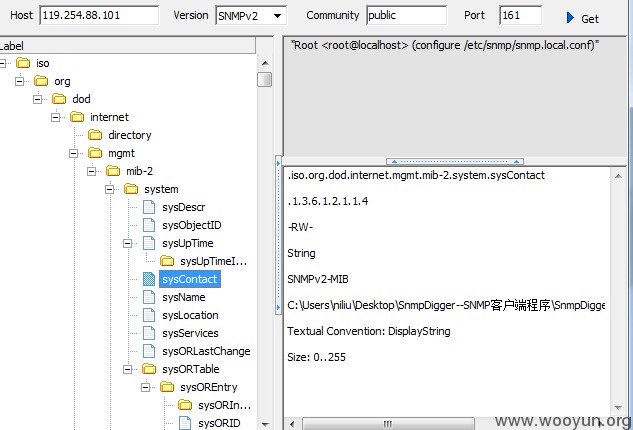This screenshot has height=430, width=633.
Task: Collapse the internet tree node
Action: 55,117
